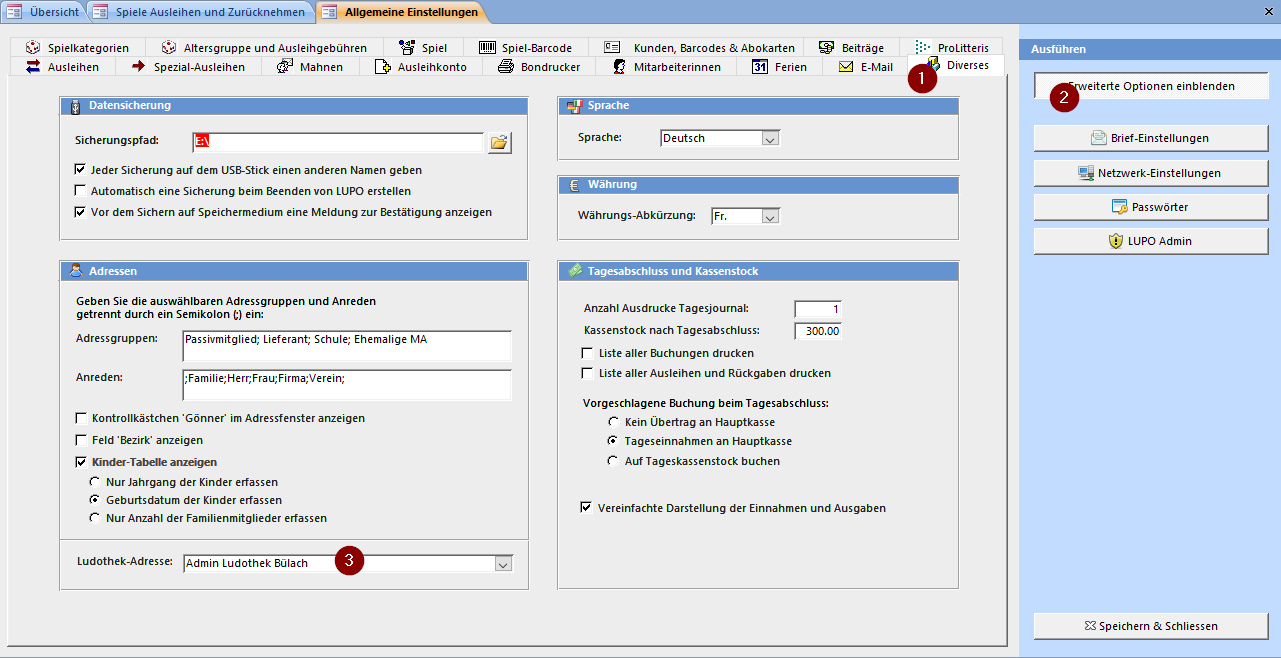1281x658 pixels.
Task: Click the calendar icon on Ferien tab
Action: (760, 66)
